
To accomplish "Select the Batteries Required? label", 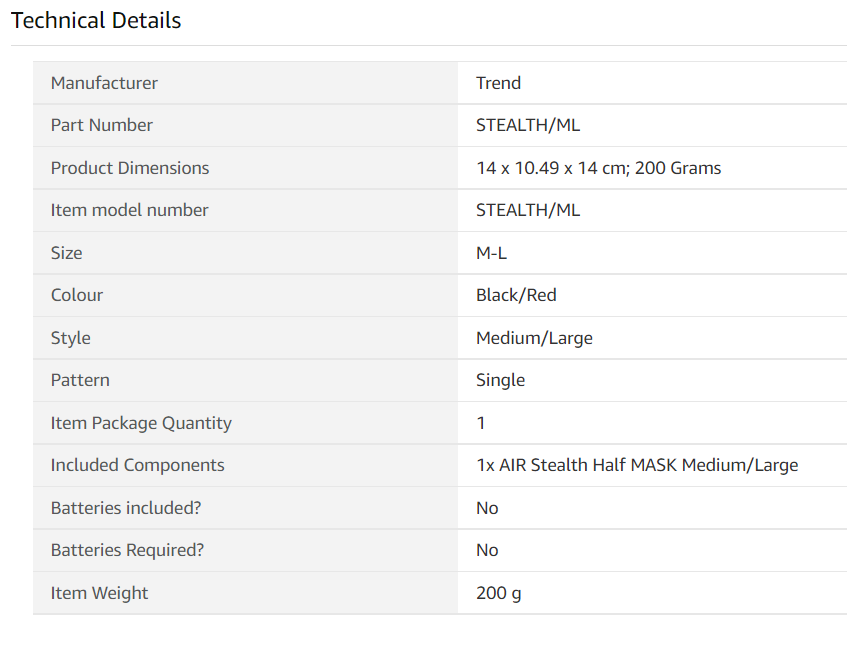I will tap(125, 550).
